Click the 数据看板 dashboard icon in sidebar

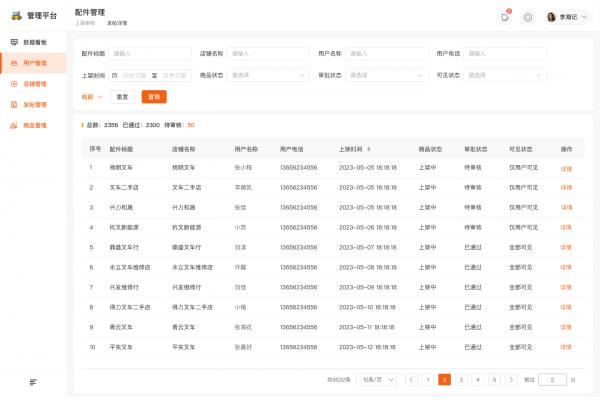pos(14,42)
